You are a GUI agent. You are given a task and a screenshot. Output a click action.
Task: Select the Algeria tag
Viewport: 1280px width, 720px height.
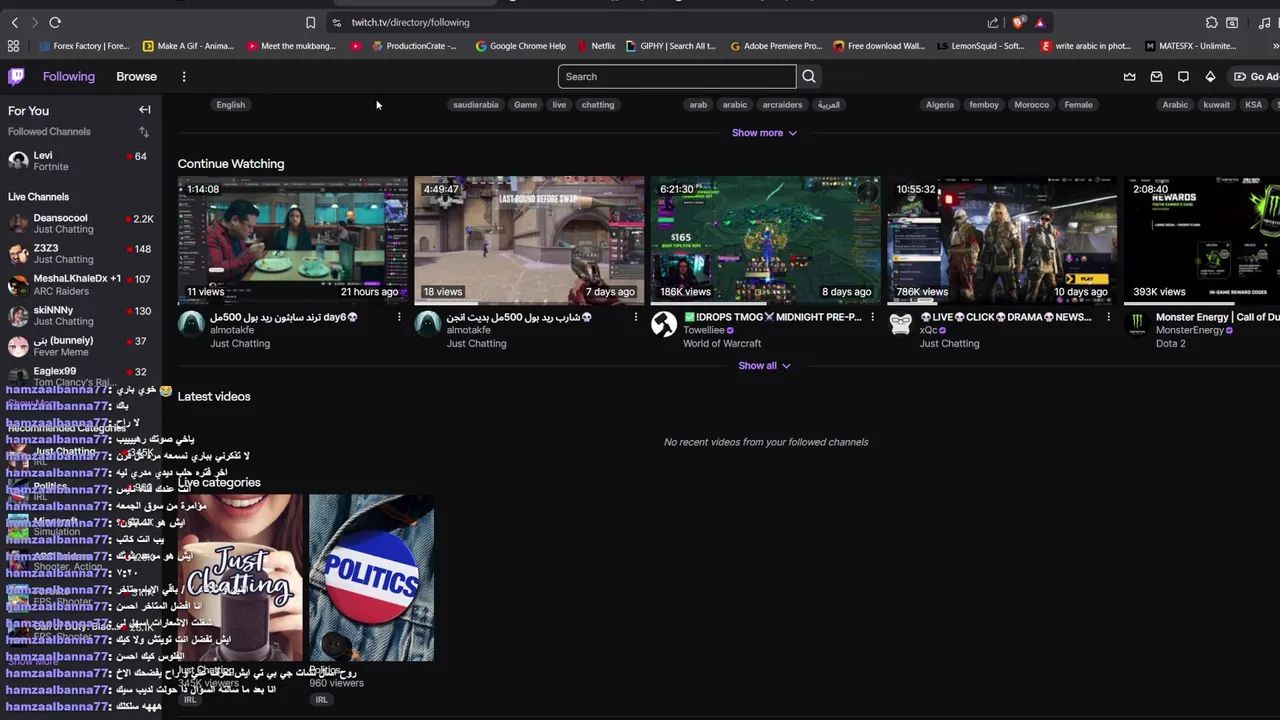tap(940, 104)
